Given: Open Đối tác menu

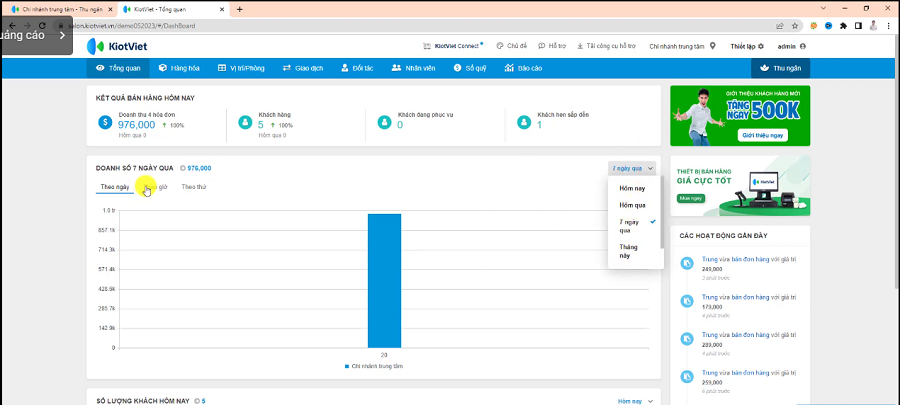Looking at the screenshot, I should (x=357, y=68).
